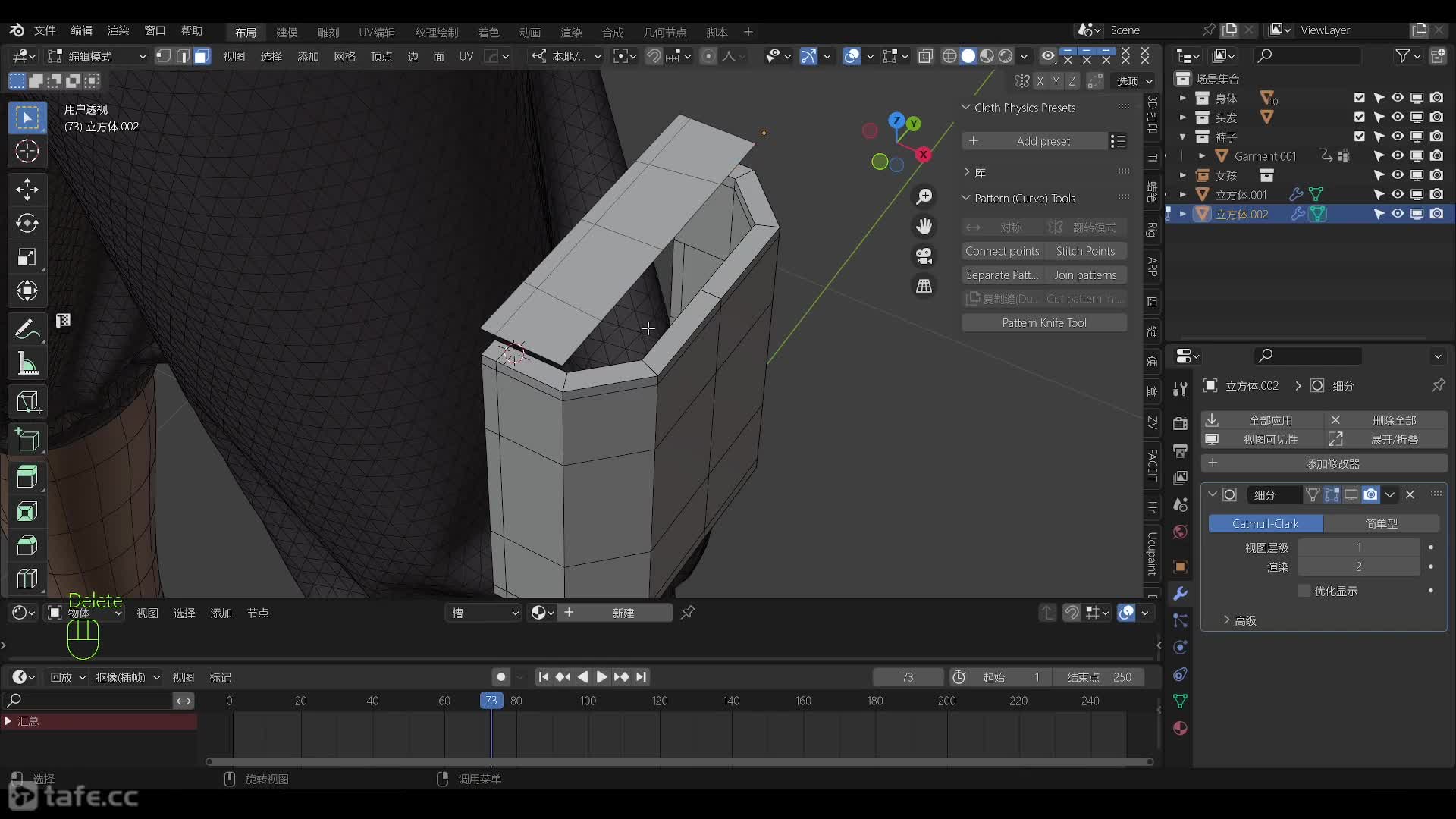
Task: Hide 立方体.001 in viewport
Action: tap(1398, 195)
